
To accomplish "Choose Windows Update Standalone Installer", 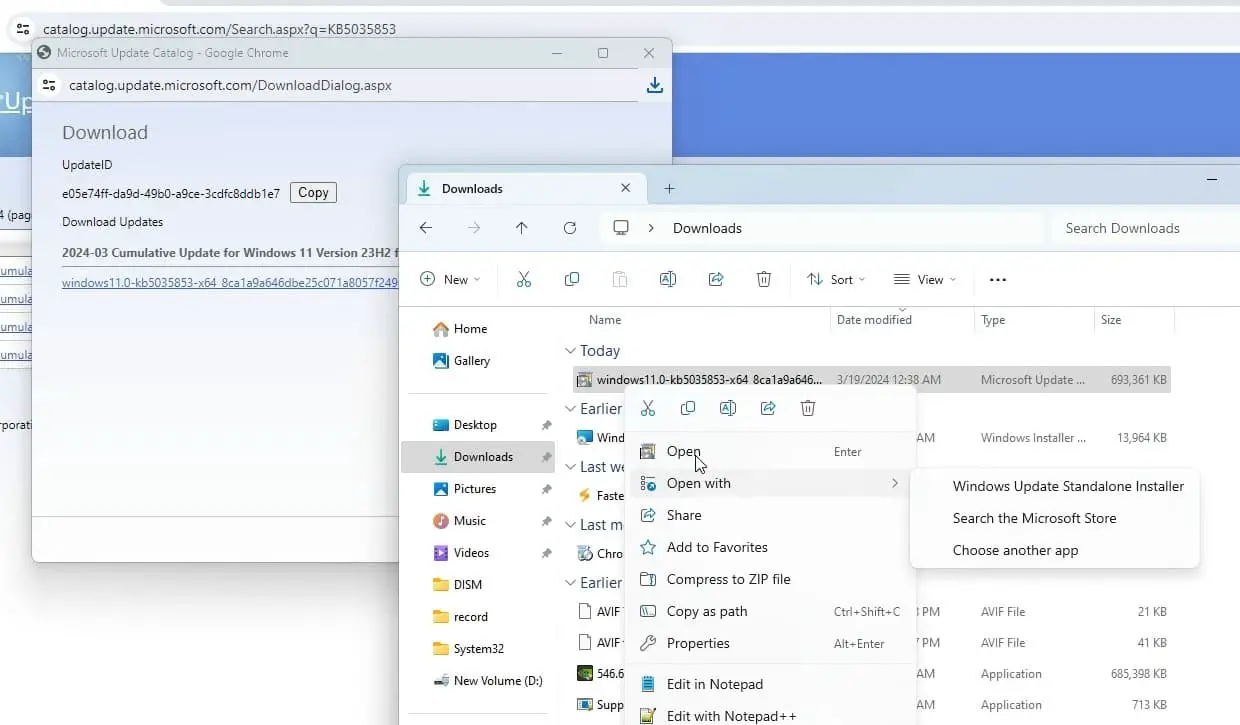I will pyautogui.click(x=1067, y=486).
